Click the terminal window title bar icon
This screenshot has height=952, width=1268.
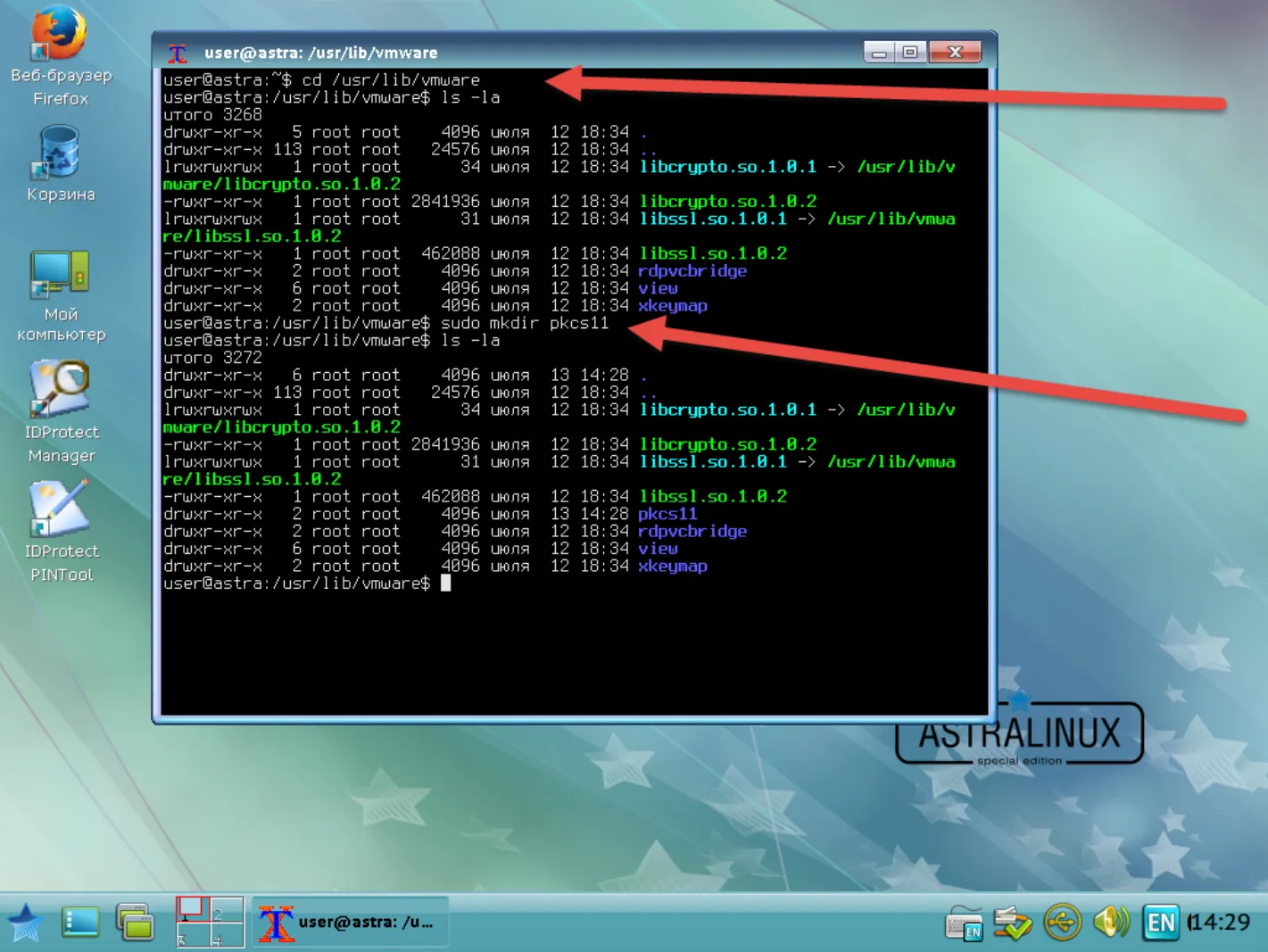pos(178,53)
